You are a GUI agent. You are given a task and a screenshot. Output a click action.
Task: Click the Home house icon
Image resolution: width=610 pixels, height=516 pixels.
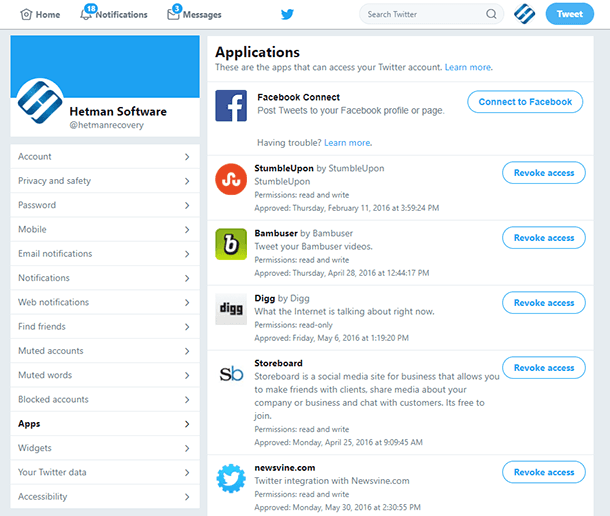(26, 14)
